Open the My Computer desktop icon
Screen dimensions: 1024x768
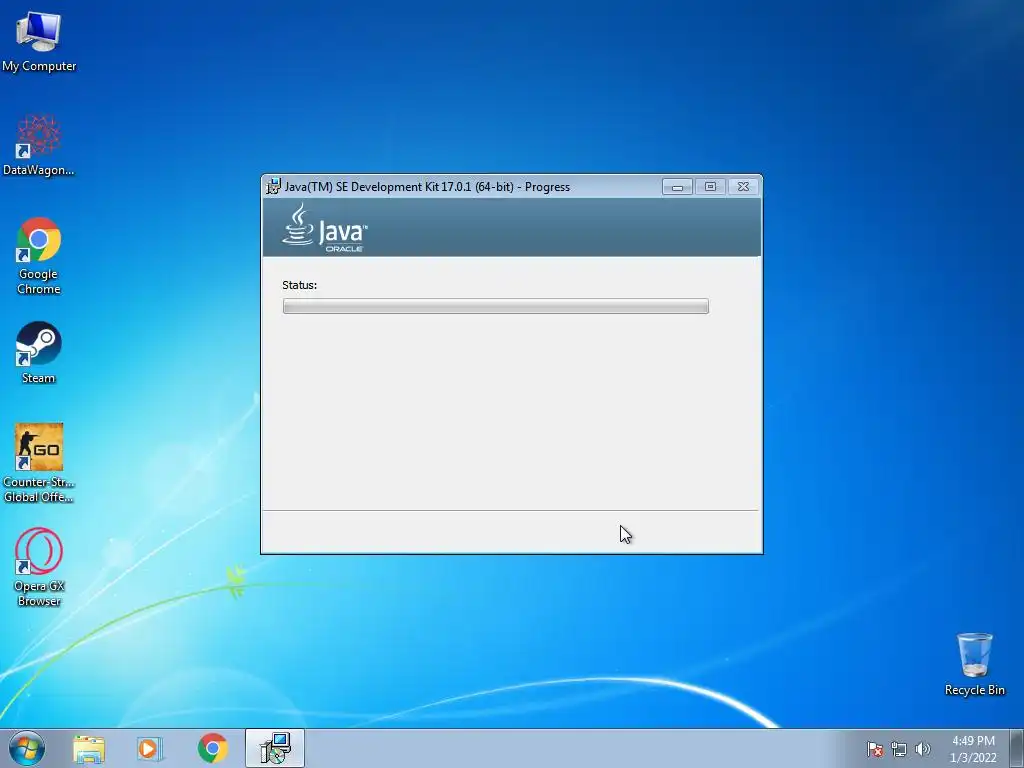click(39, 41)
